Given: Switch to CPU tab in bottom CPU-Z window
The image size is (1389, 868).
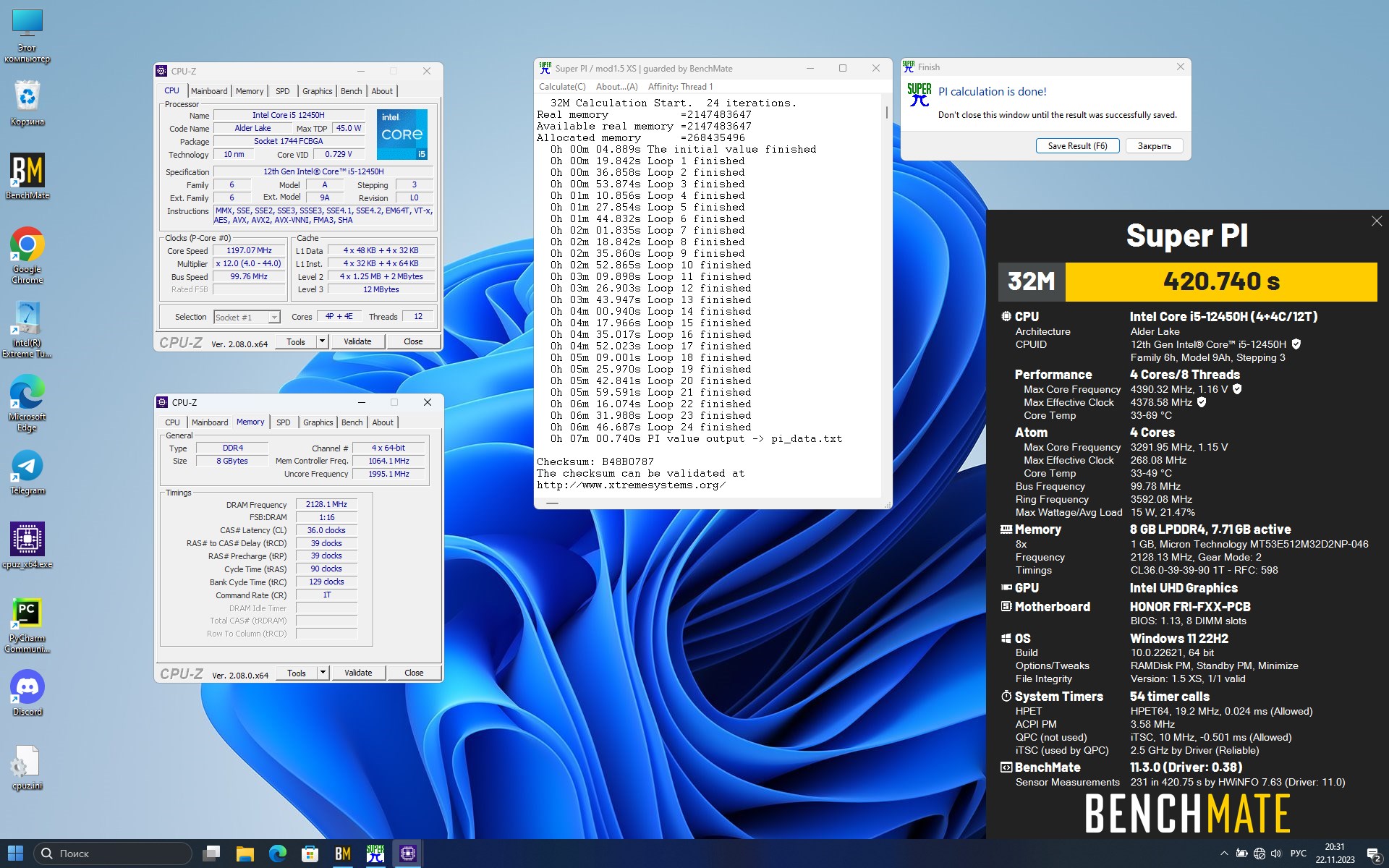Looking at the screenshot, I should 172,422.
